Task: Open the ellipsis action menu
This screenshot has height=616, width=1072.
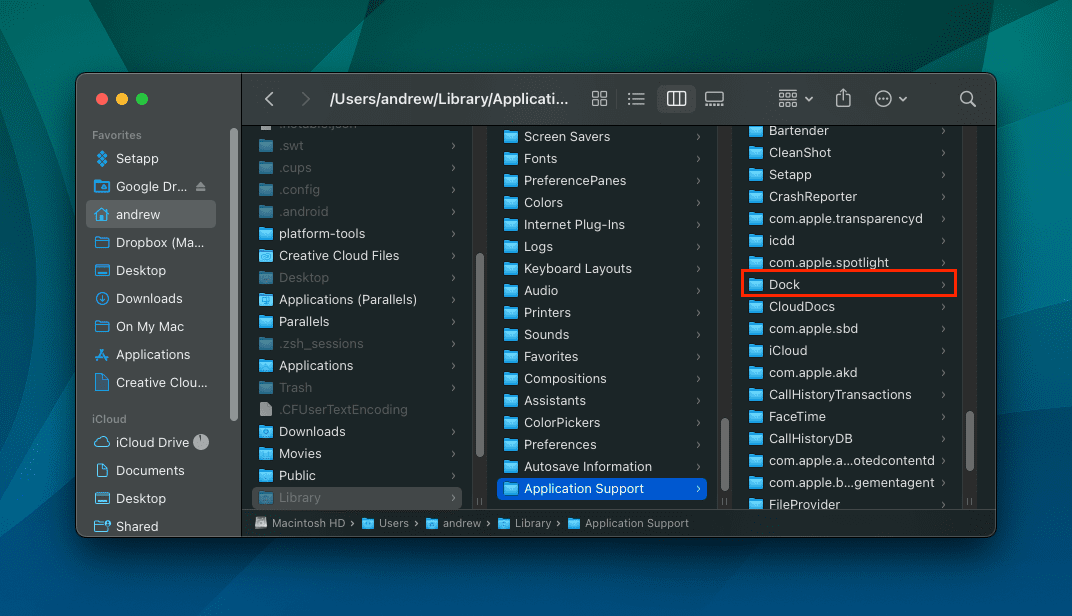Action: 891,99
